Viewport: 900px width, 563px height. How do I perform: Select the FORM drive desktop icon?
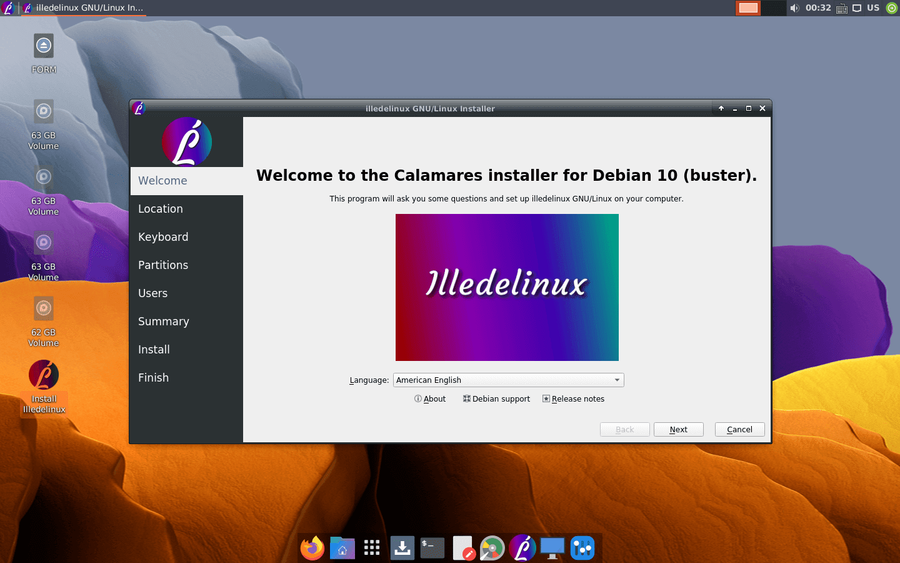tap(44, 52)
